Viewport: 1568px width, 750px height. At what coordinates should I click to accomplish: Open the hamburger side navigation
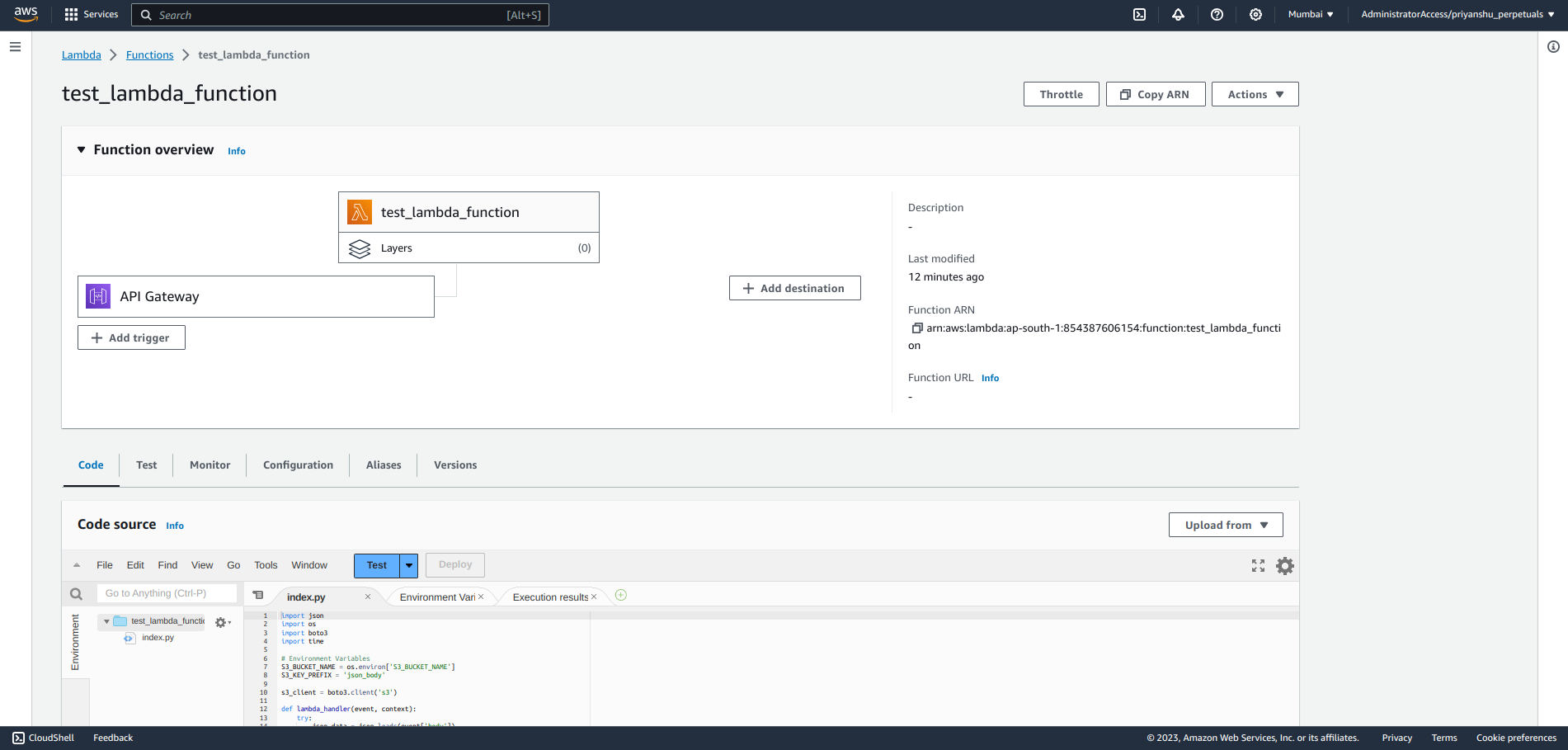point(15,47)
